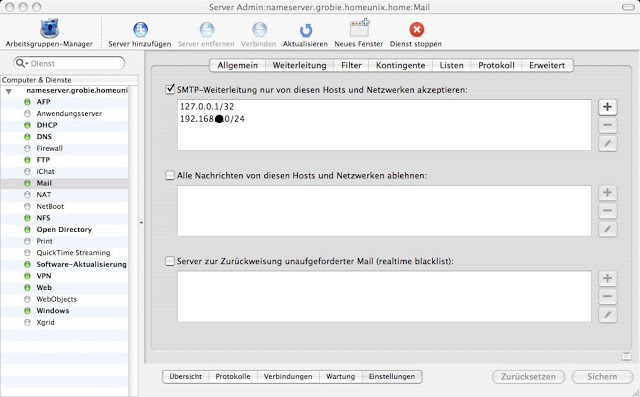Click the Server entfernen toolbar icon
This screenshot has width=640, height=397.
tap(207, 29)
